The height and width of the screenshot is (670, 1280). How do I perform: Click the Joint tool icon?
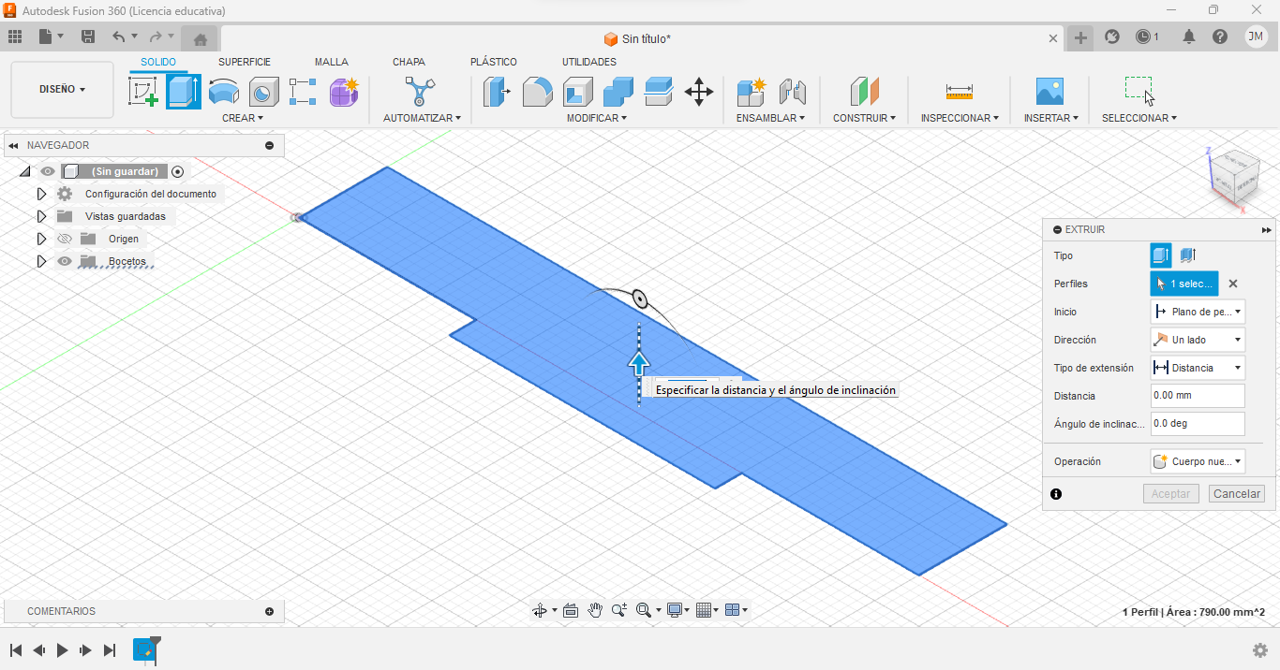click(792, 92)
